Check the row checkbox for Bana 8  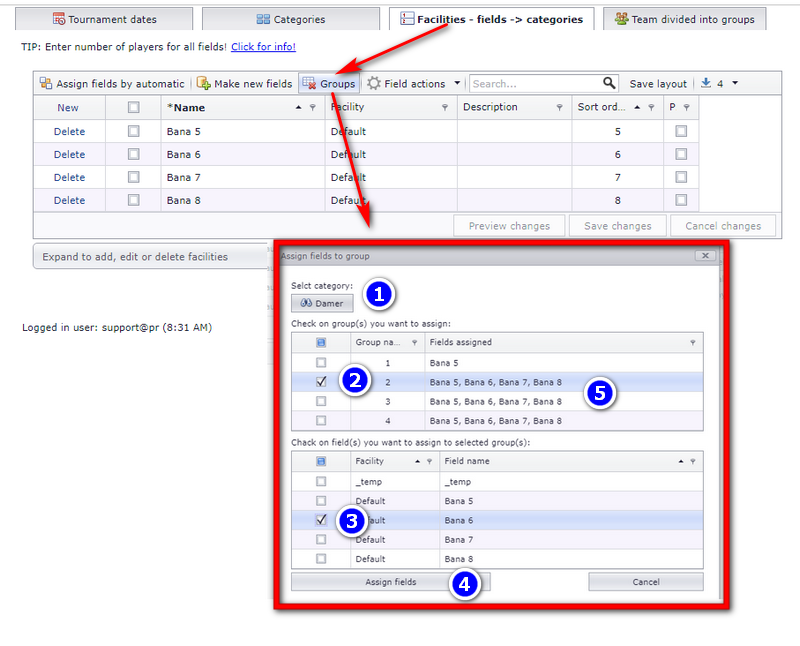coord(134,200)
